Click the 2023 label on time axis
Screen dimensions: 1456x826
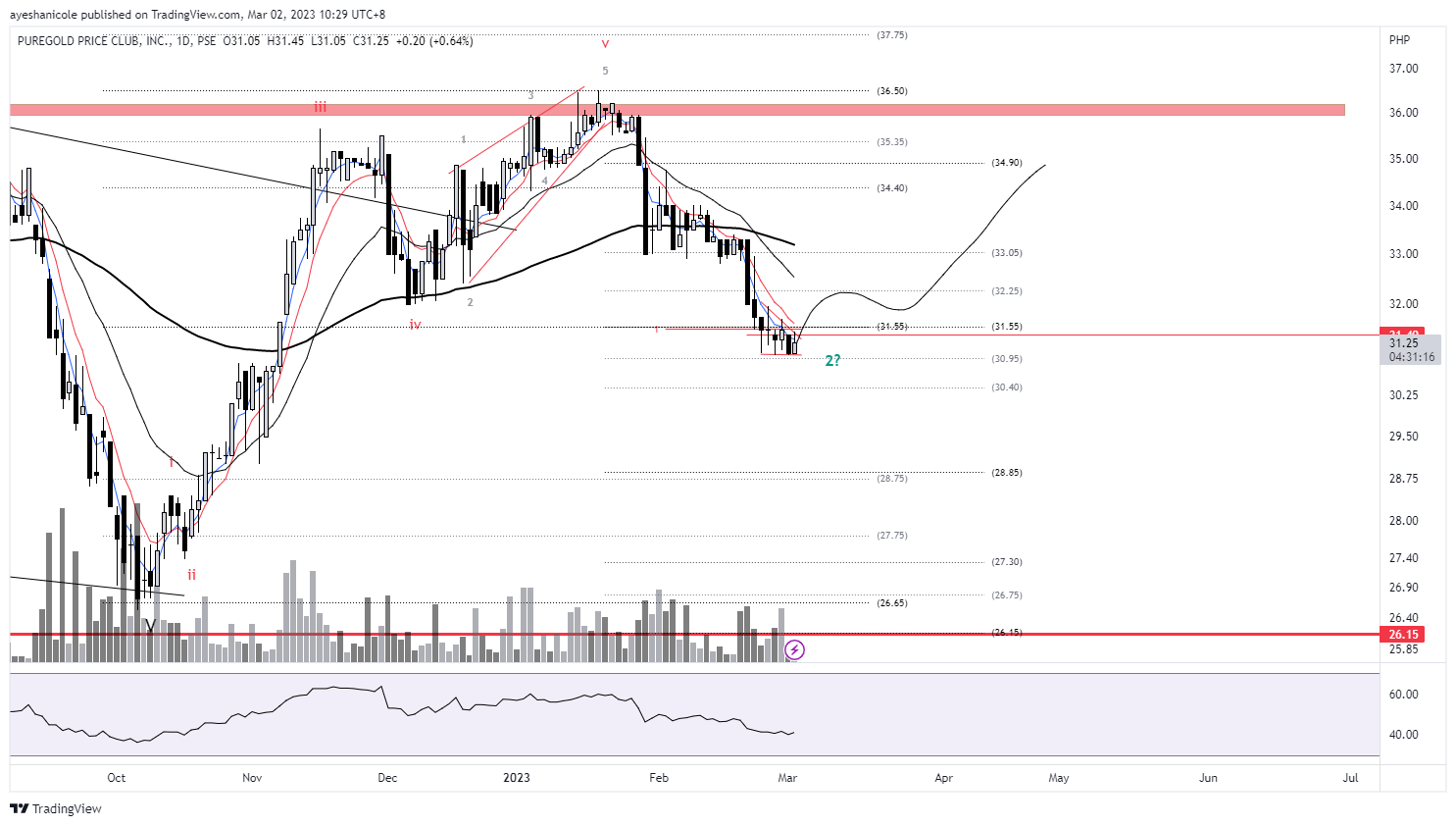pyautogui.click(x=517, y=778)
